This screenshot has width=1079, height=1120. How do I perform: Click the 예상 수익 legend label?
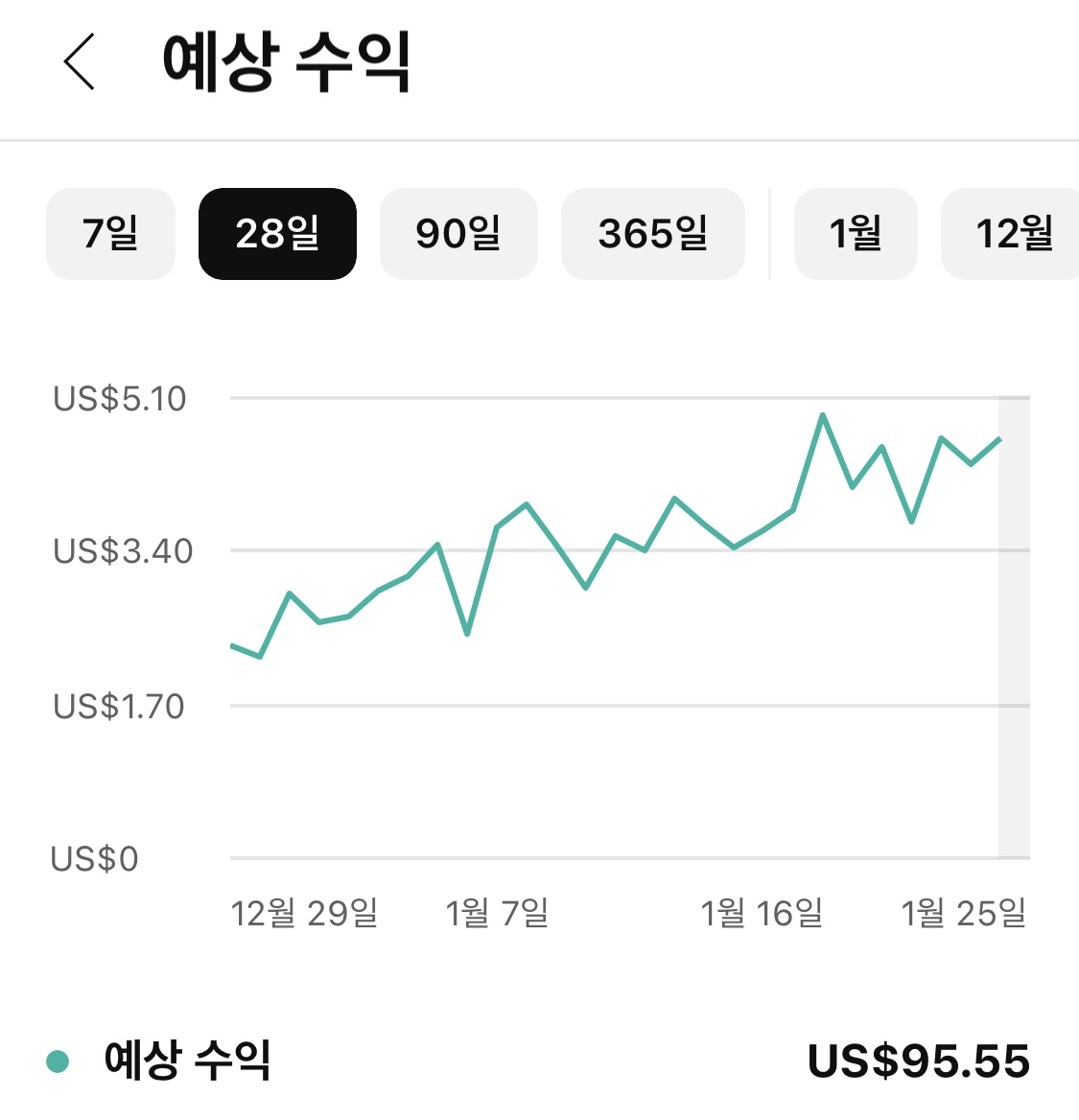point(187,1060)
